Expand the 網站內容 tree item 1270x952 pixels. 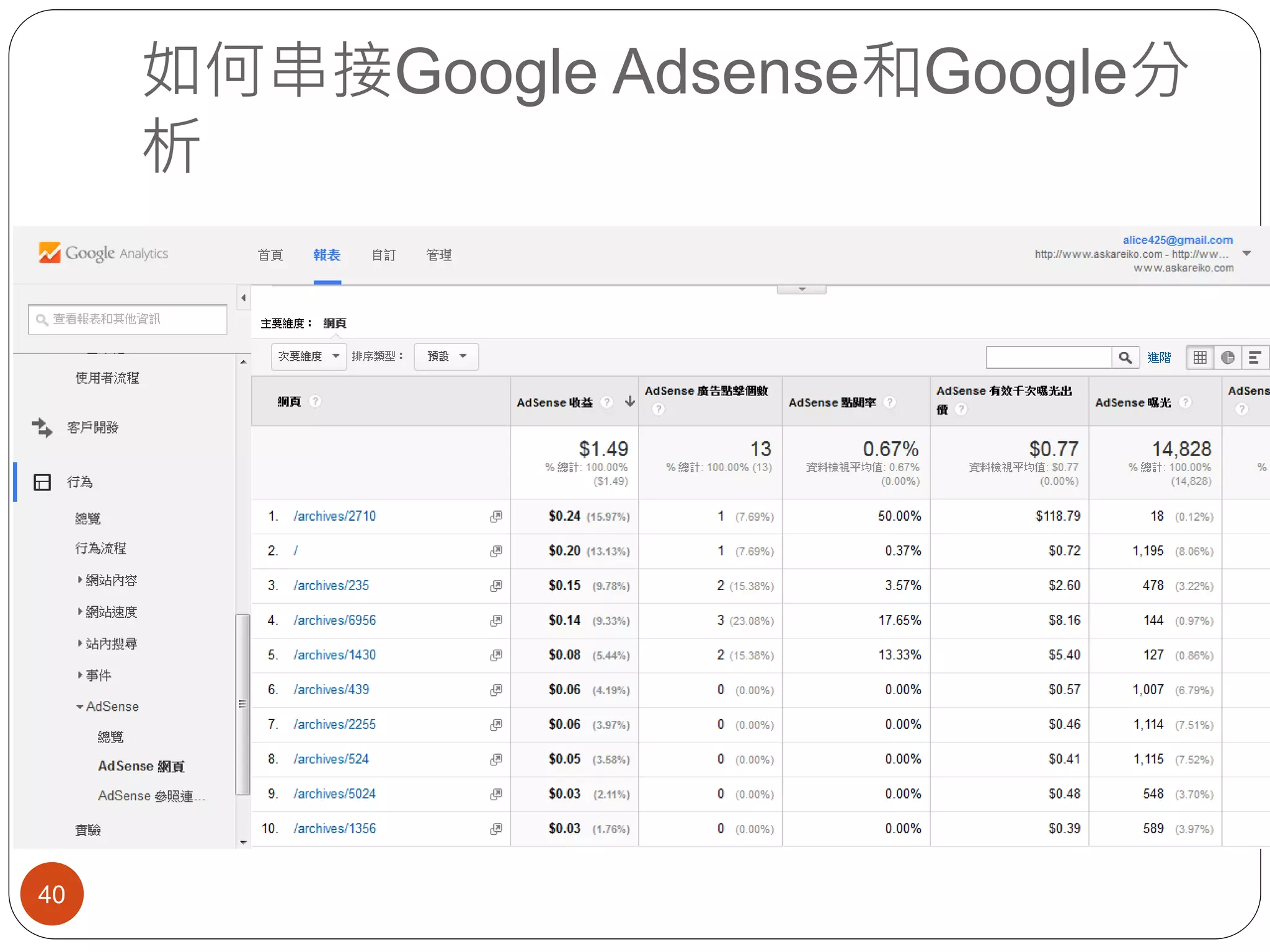coord(80,580)
